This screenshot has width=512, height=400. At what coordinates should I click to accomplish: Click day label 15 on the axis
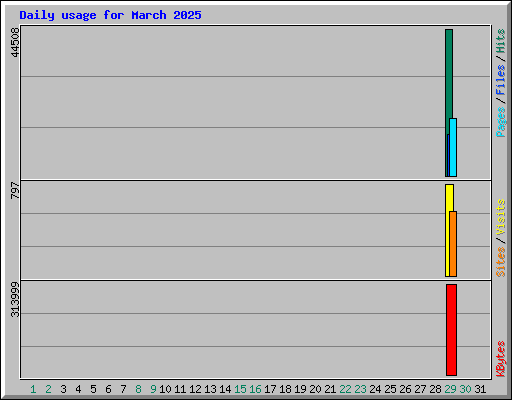click(x=240, y=389)
